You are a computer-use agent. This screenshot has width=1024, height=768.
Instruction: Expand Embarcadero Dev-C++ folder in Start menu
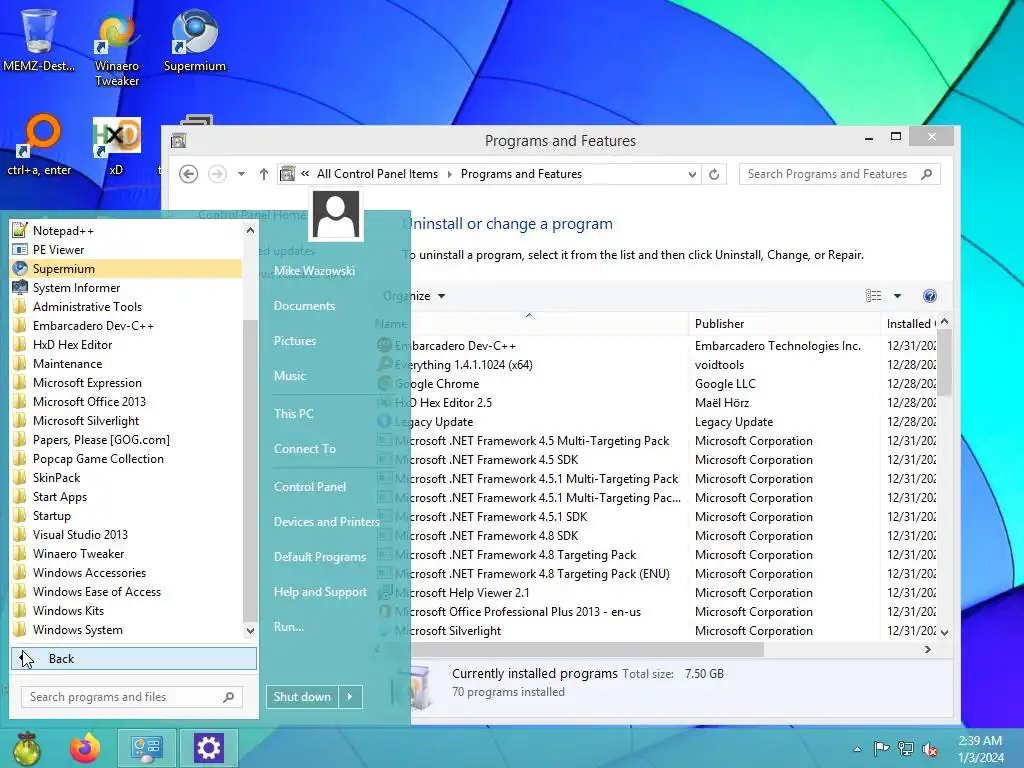coord(126,326)
